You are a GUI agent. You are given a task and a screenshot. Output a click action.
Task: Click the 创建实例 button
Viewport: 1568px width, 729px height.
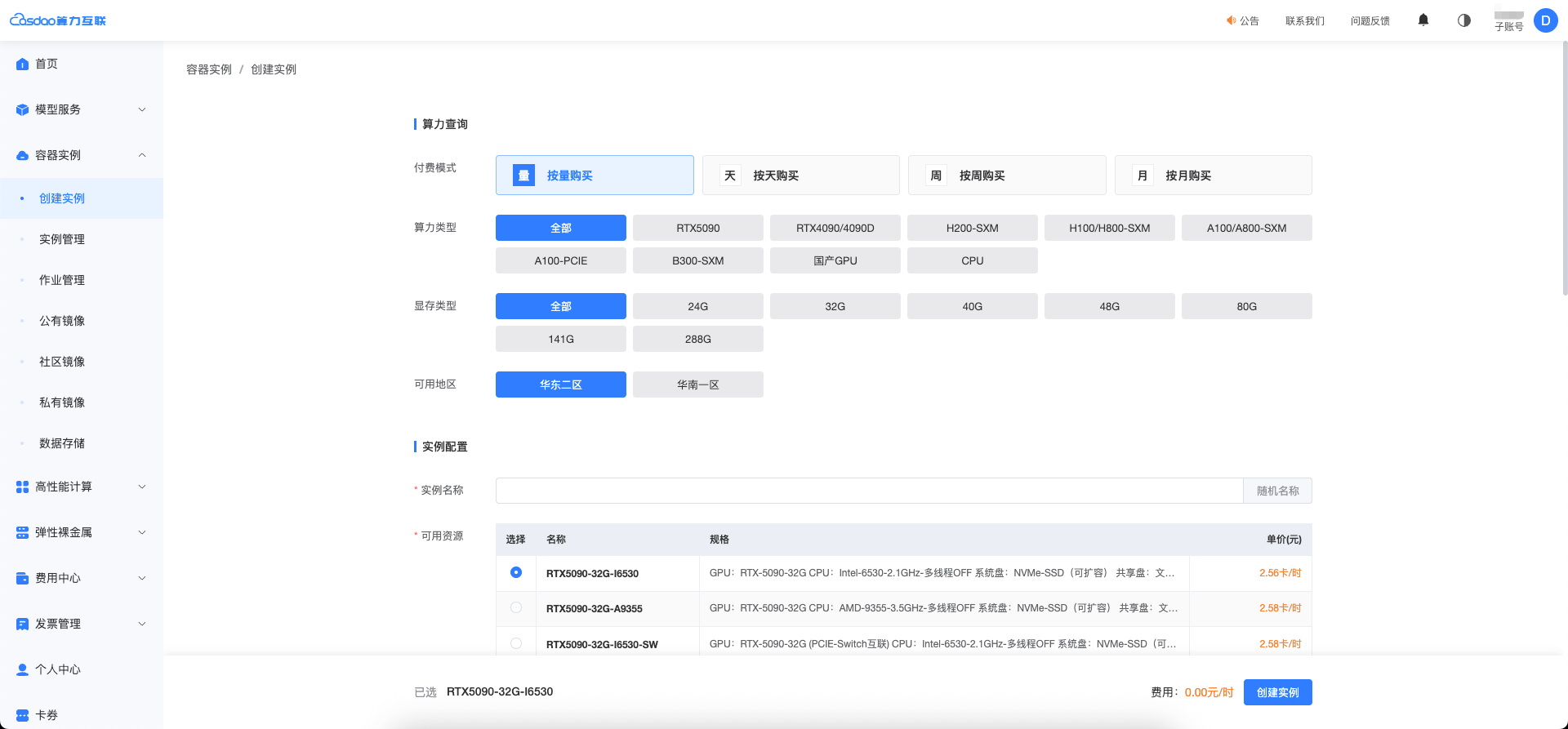coord(1278,692)
